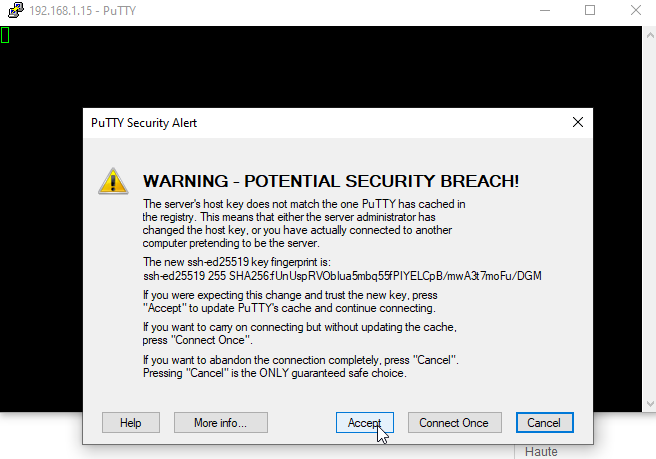Close the main PuTTY window

coord(636,10)
